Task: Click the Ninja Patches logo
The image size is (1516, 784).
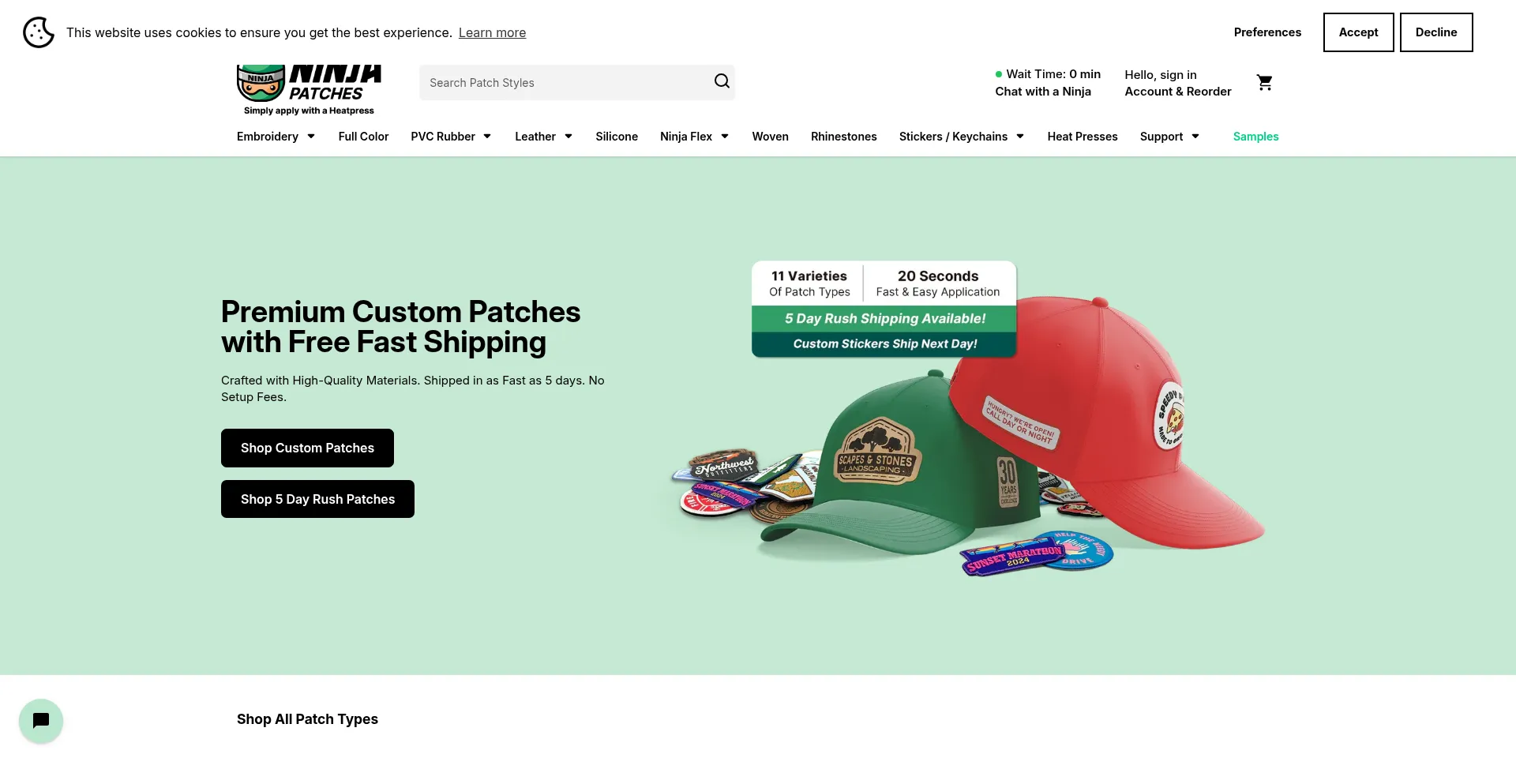Action: (309, 90)
